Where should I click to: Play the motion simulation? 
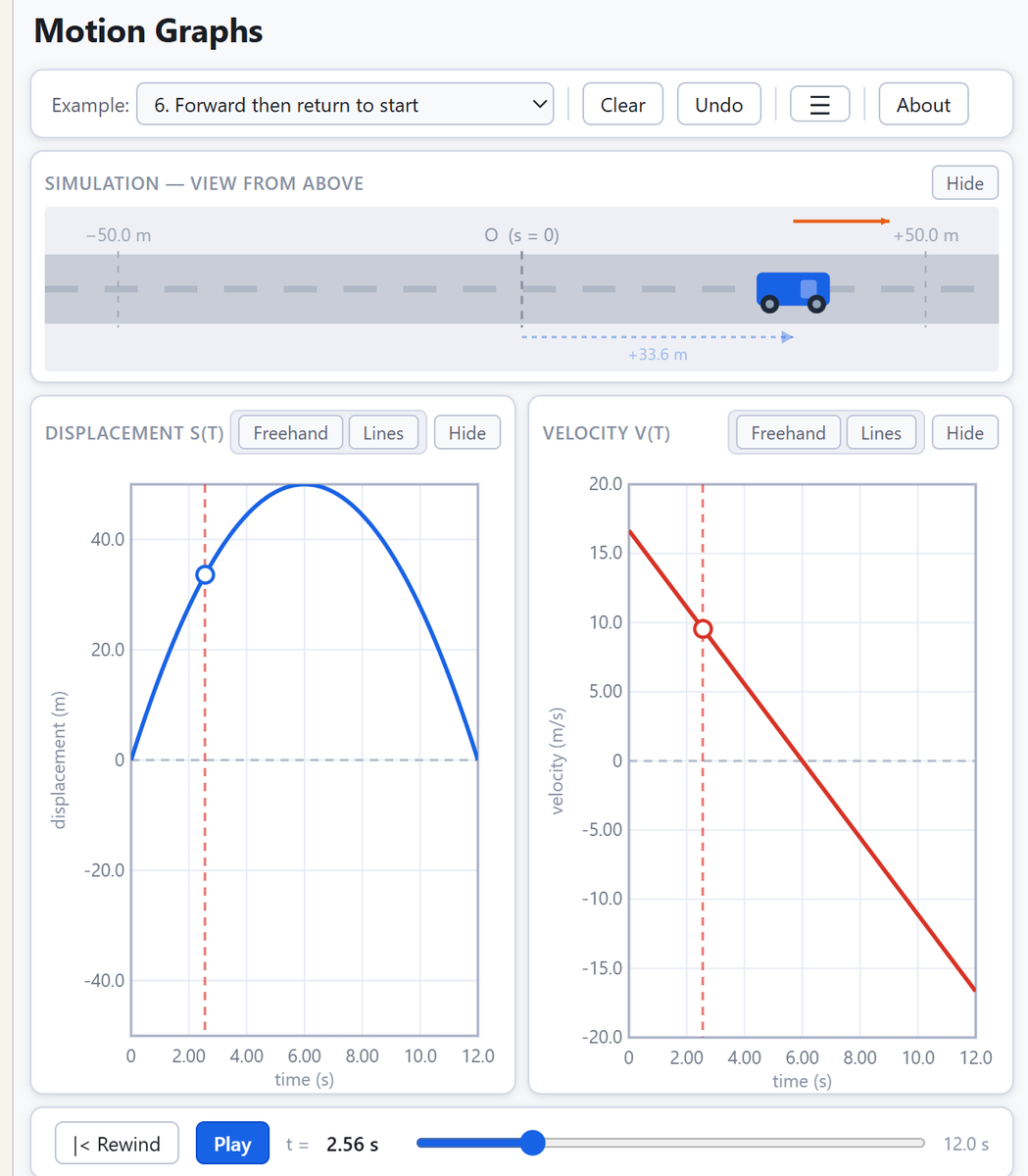tap(232, 1144)
